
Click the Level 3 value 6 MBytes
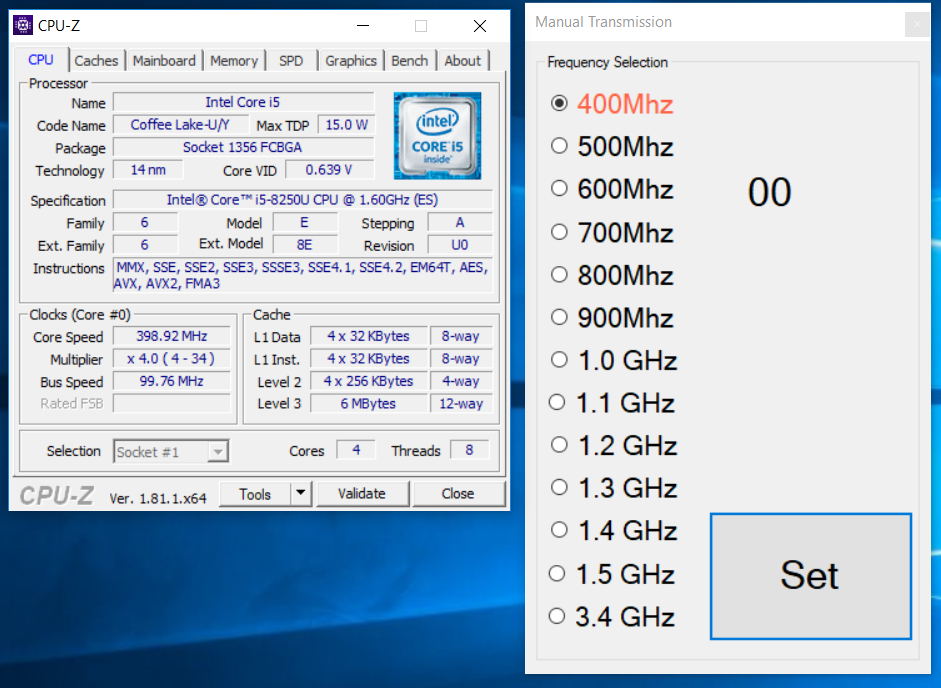368,403
